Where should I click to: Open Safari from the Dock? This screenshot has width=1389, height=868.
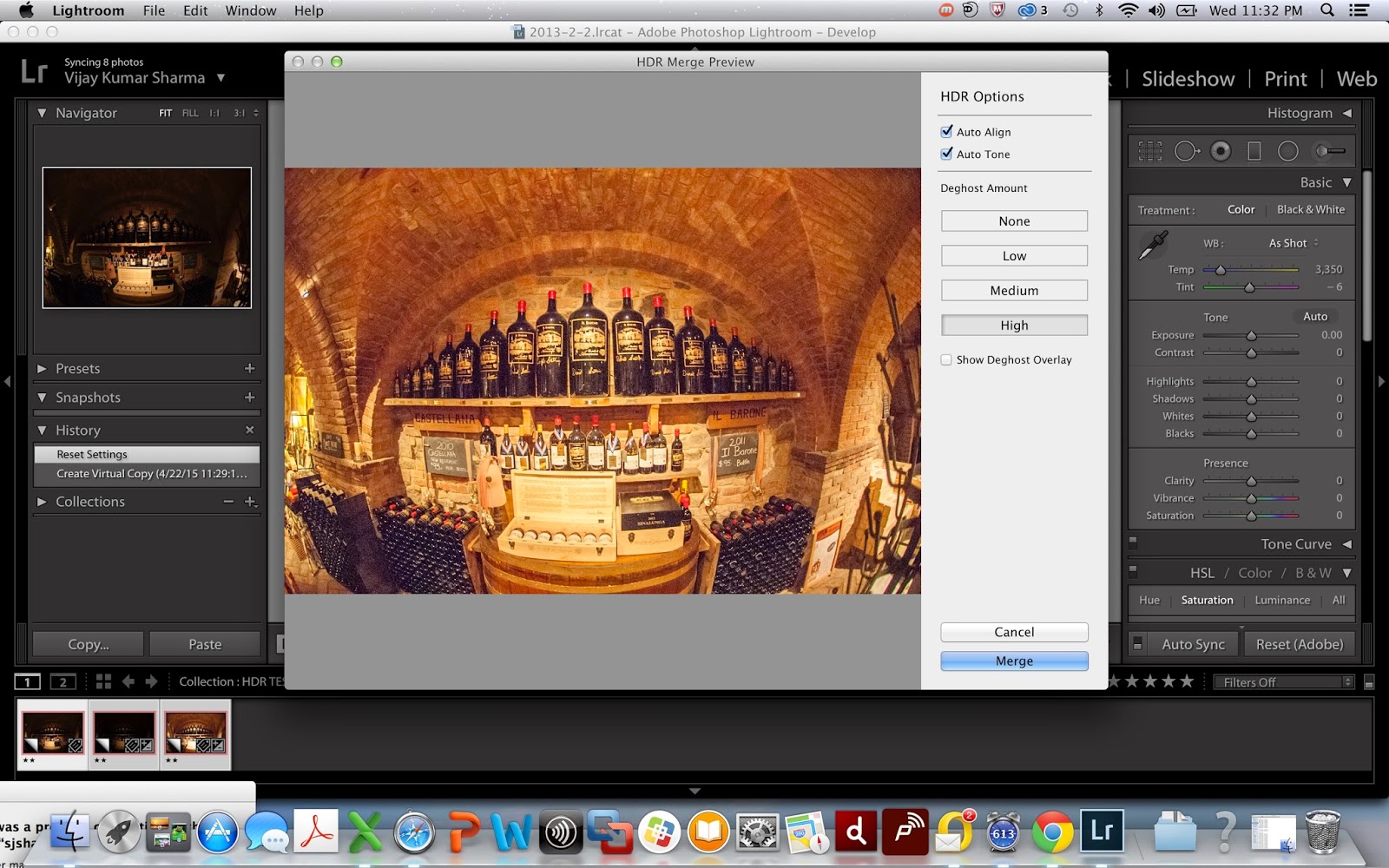[414, 833]
